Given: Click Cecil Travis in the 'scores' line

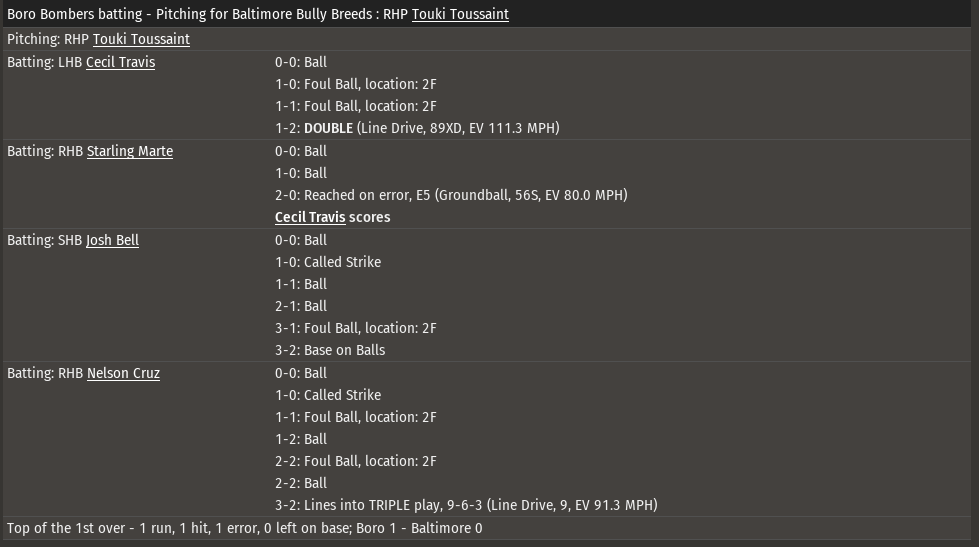Looking at the screenshot, I should tap(310, 217).
